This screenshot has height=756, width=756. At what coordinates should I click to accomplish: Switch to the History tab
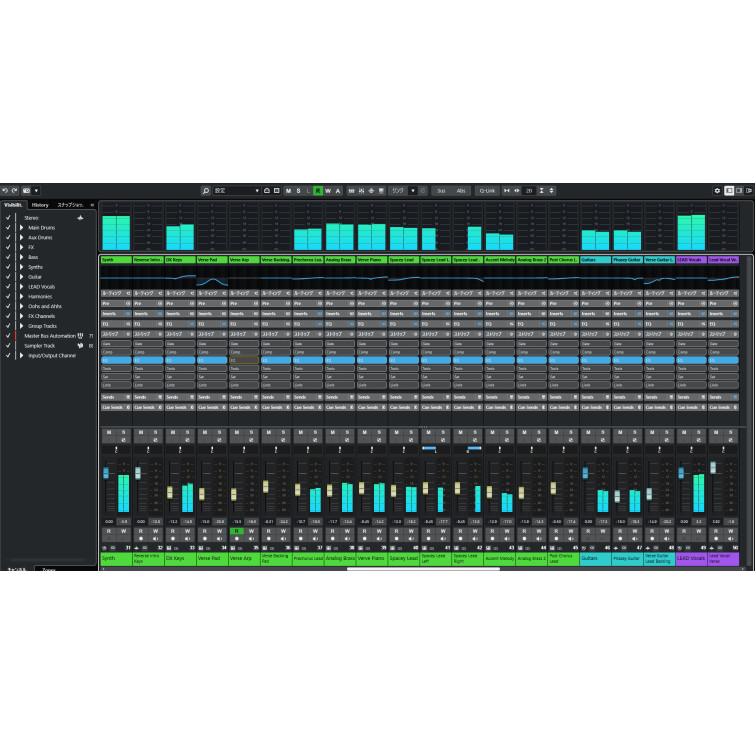40,205
